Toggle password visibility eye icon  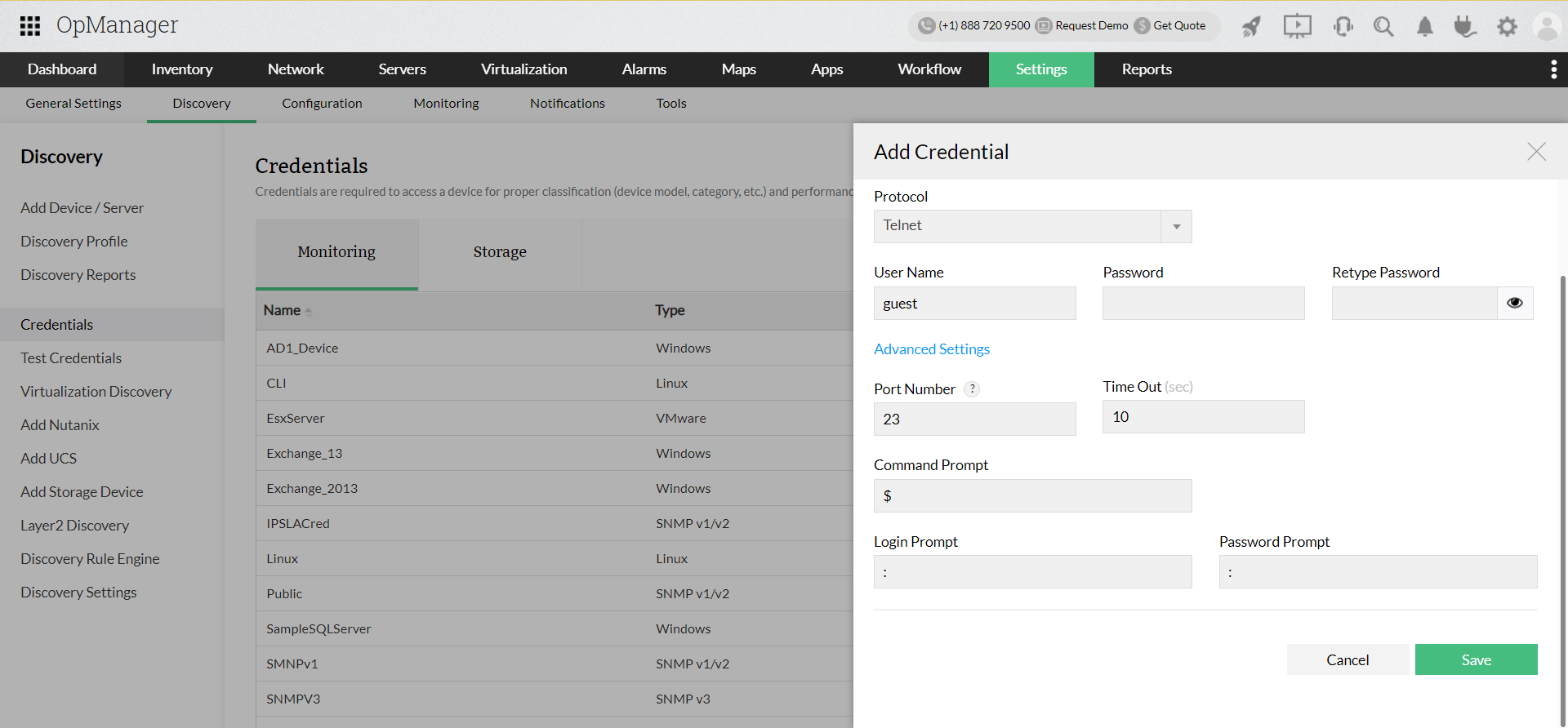[x=1515, y=303]
